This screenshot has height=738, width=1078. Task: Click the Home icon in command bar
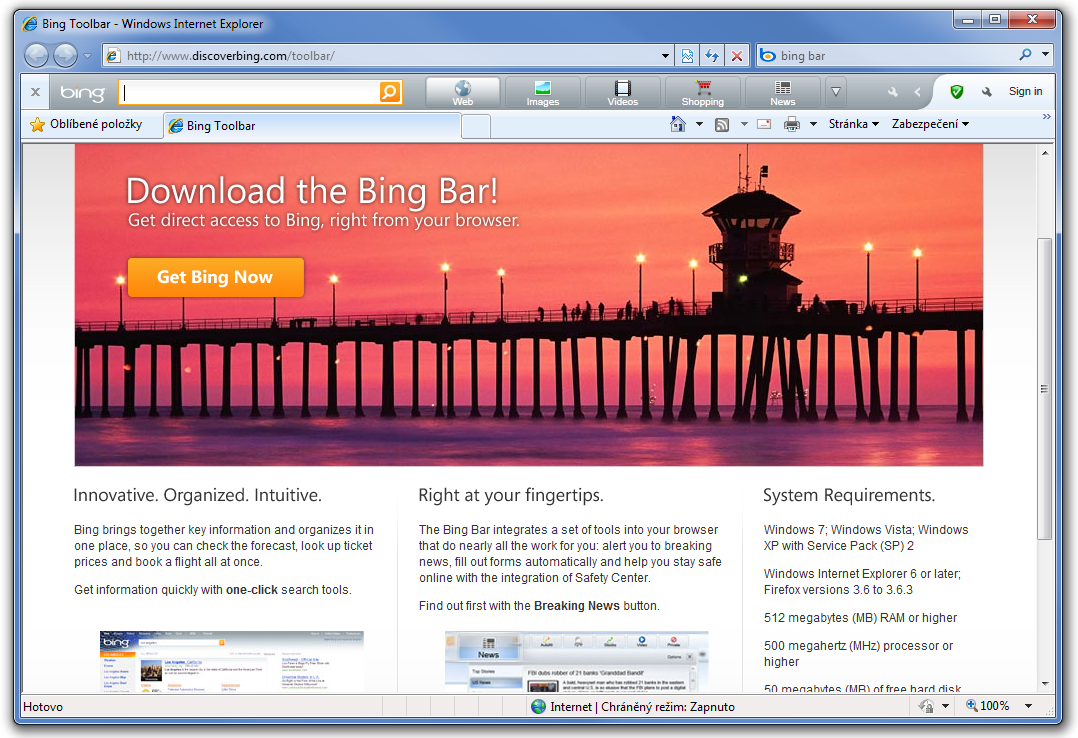point(678,124)
